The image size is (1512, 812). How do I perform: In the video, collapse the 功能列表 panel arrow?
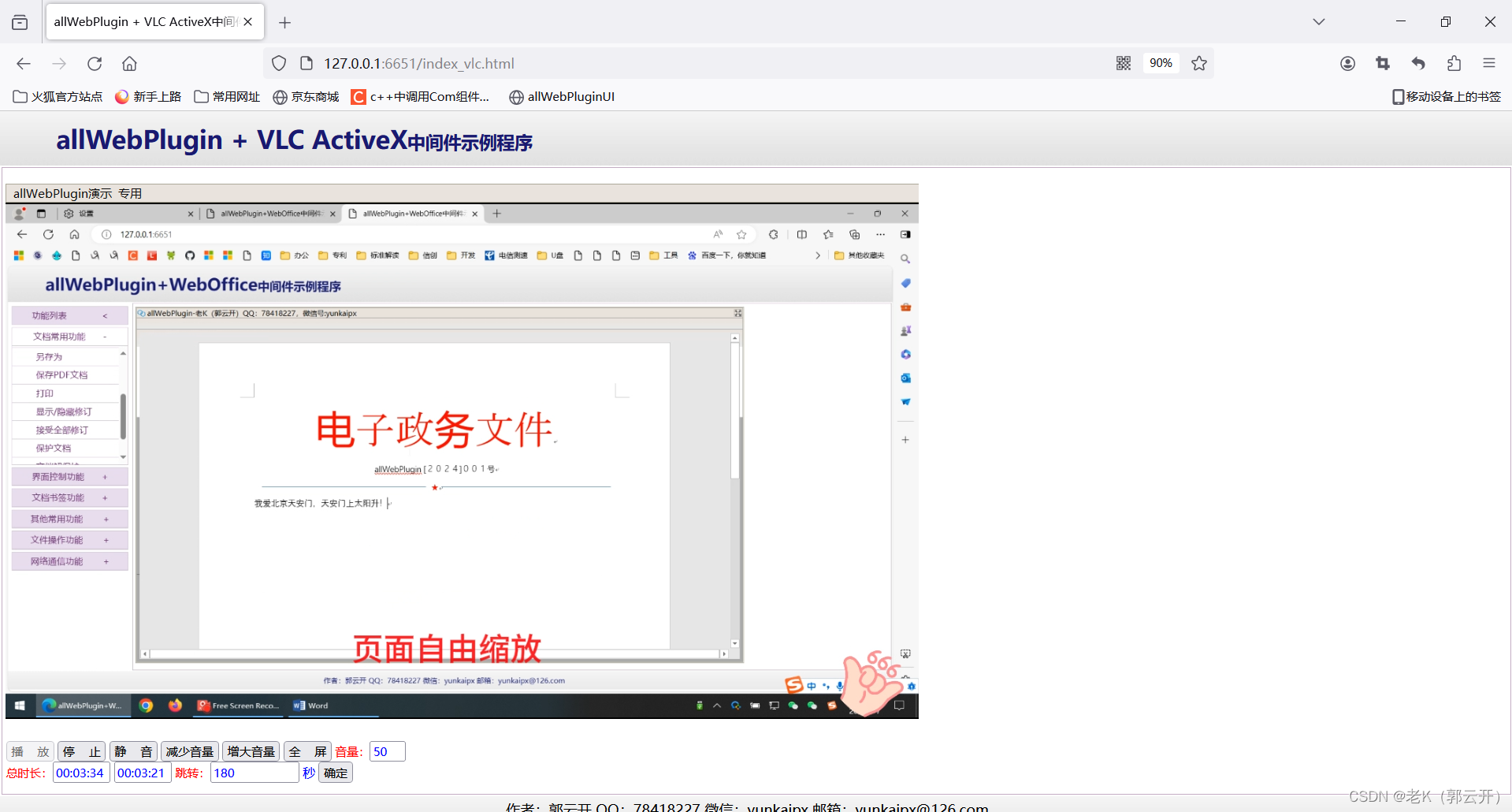pyautogui.click(x=105, y=315)
